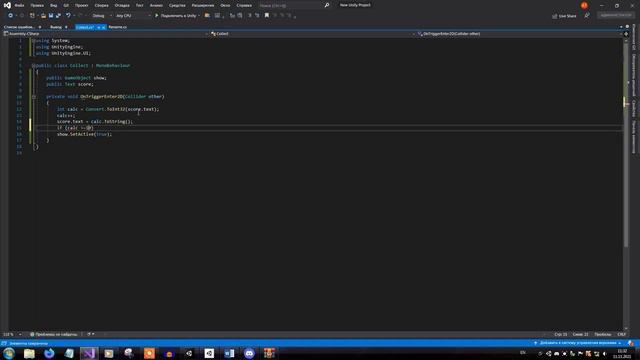
Task: Click the search magnifier icon in title bar
Action: 327,5
